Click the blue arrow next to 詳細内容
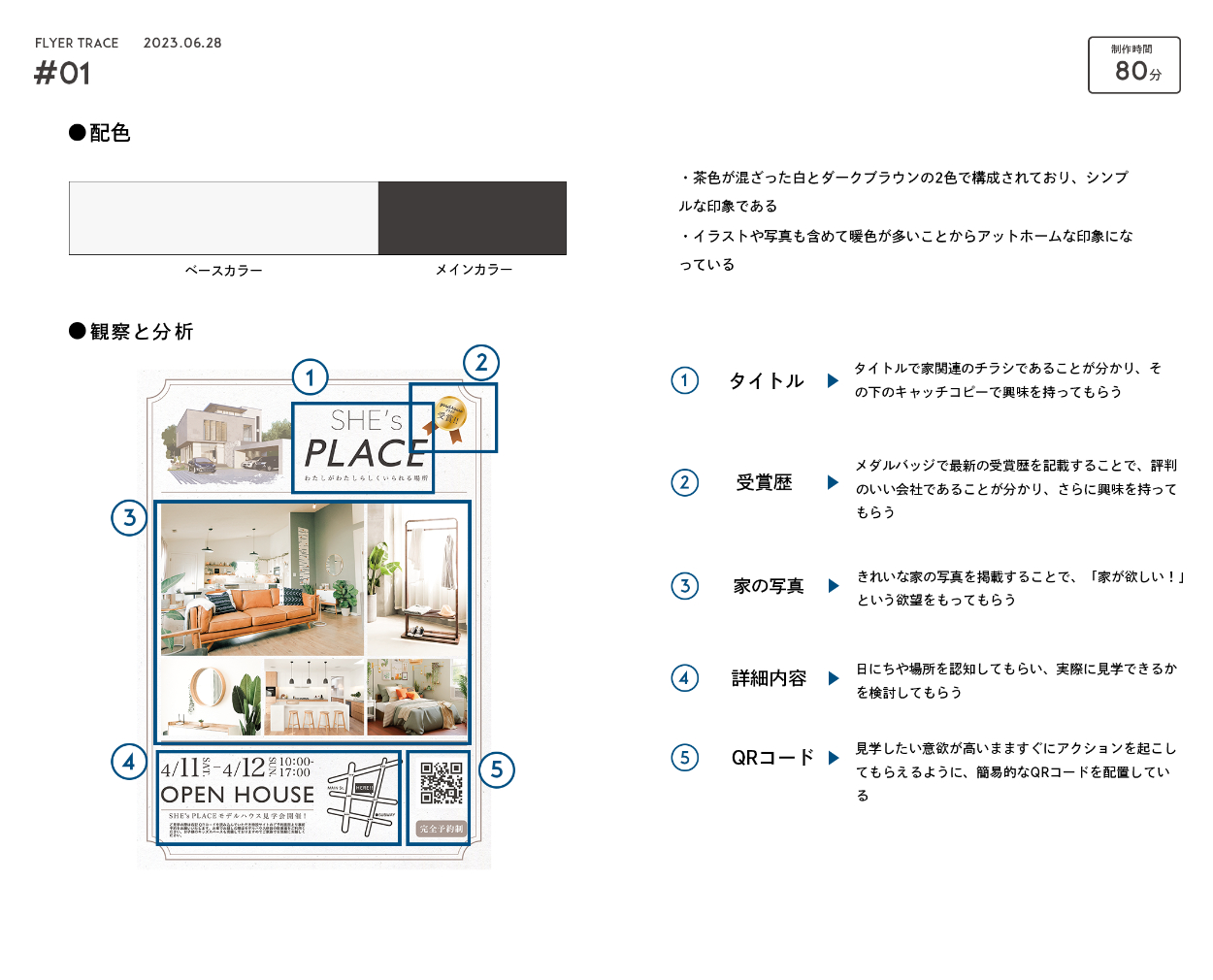Image resolution: width=1213 pixels, height=980 pixels. (833, 678)
